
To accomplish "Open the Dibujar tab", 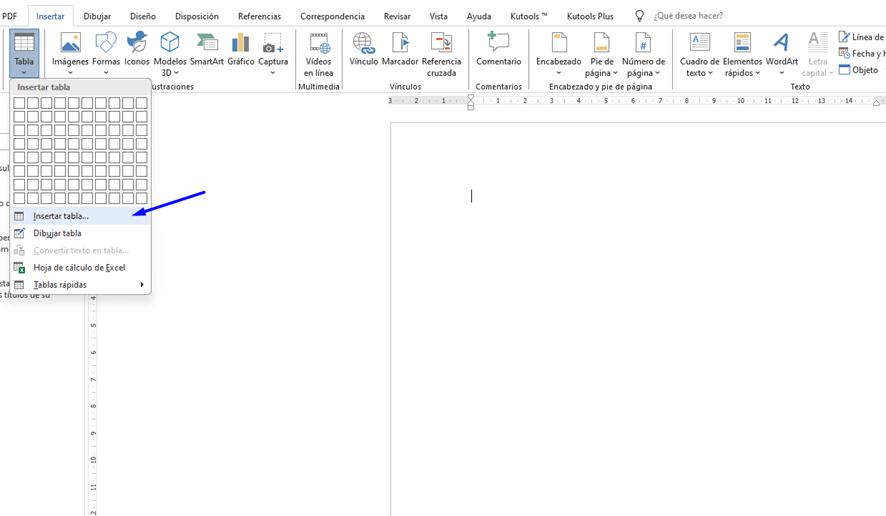I will (97, 16).
